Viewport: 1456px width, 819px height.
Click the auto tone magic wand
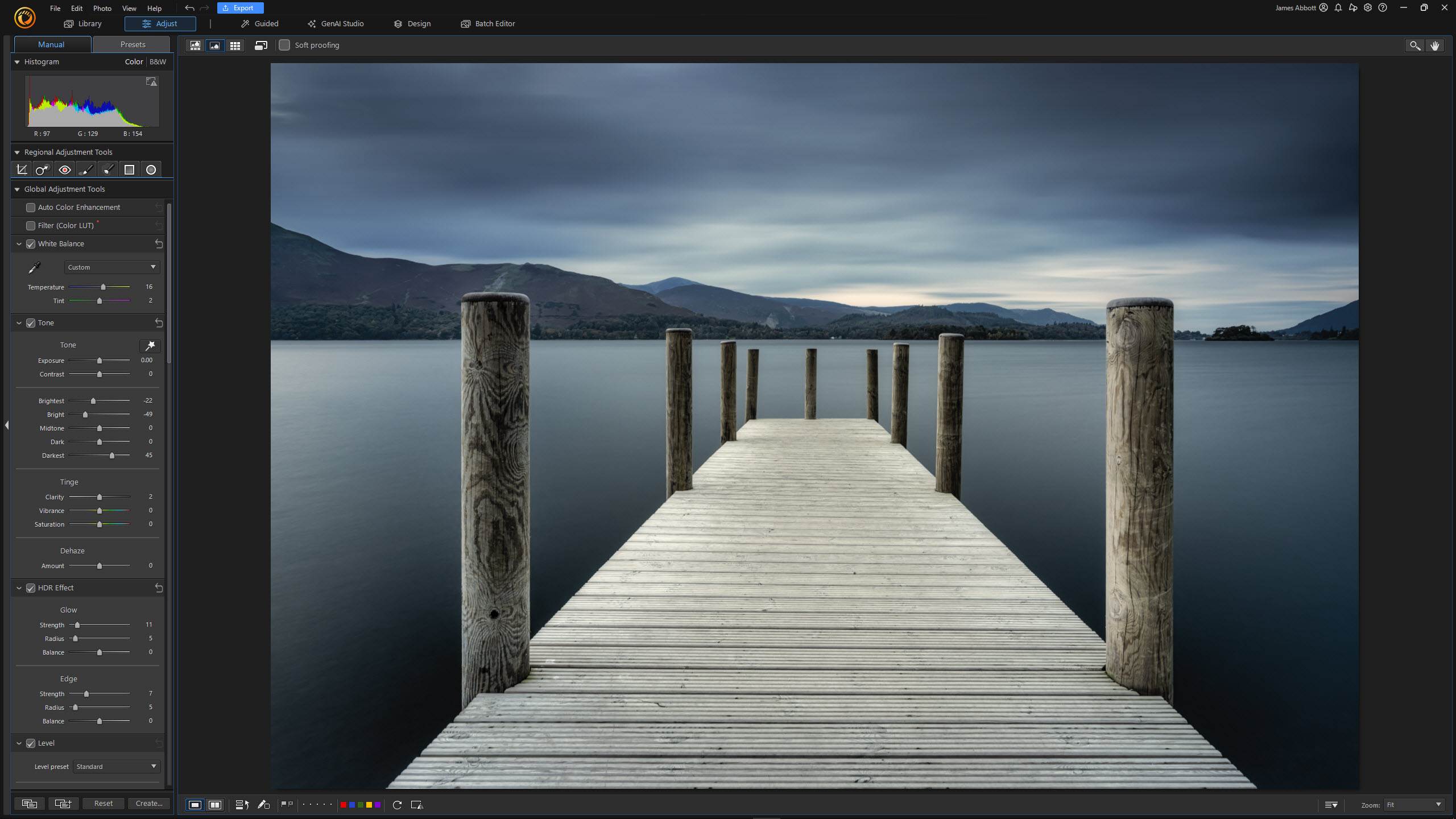tap(150, 345)
